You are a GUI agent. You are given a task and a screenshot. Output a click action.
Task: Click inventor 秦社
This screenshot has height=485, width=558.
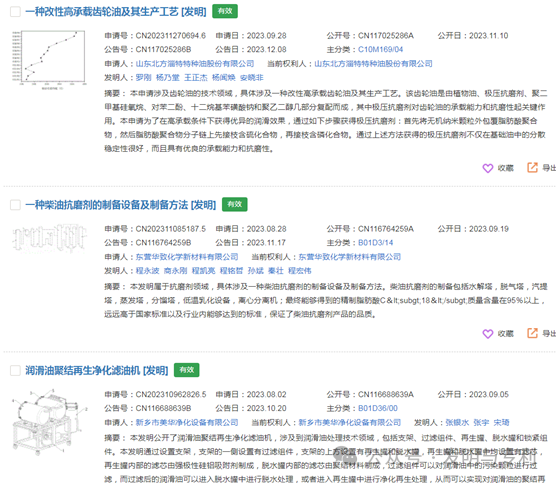(276, 271)
